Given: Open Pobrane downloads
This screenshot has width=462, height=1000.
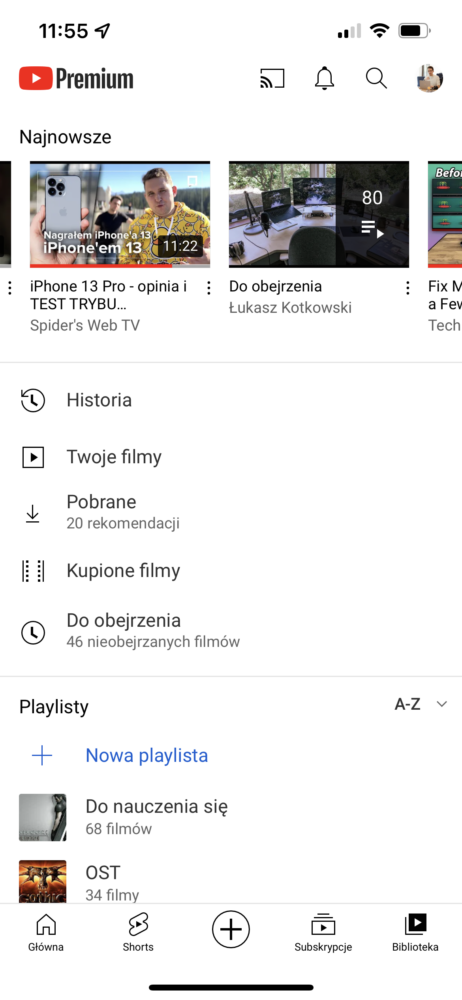Looking at the screenshot, I should coord(231,512).
